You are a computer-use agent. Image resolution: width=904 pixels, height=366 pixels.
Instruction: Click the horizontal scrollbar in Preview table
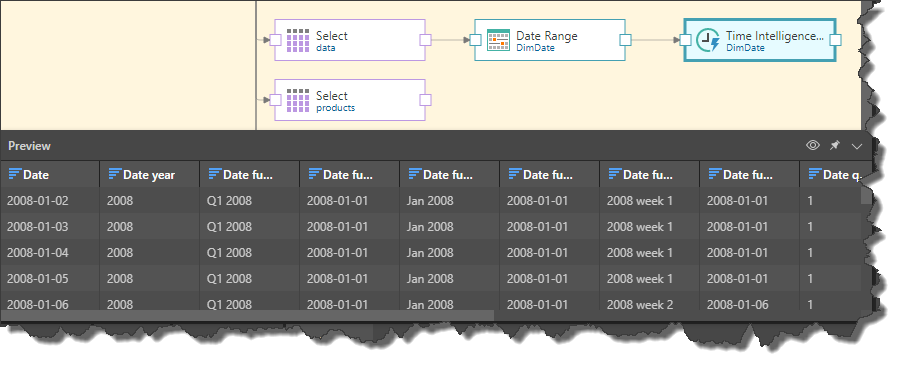pyautogui.click(x=247, y=315)
